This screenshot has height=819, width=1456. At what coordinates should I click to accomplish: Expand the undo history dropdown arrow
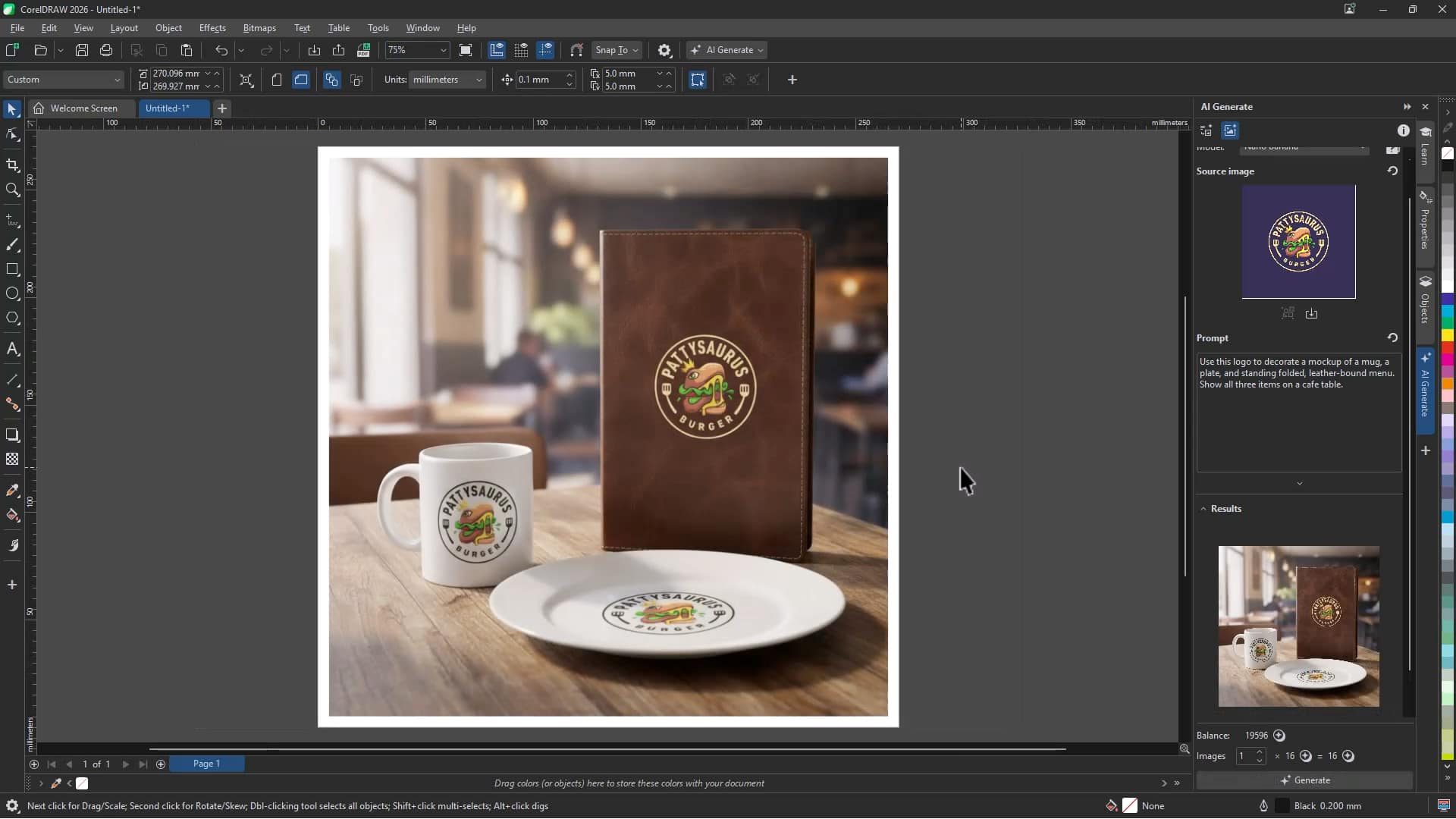[x=241, y=50]
